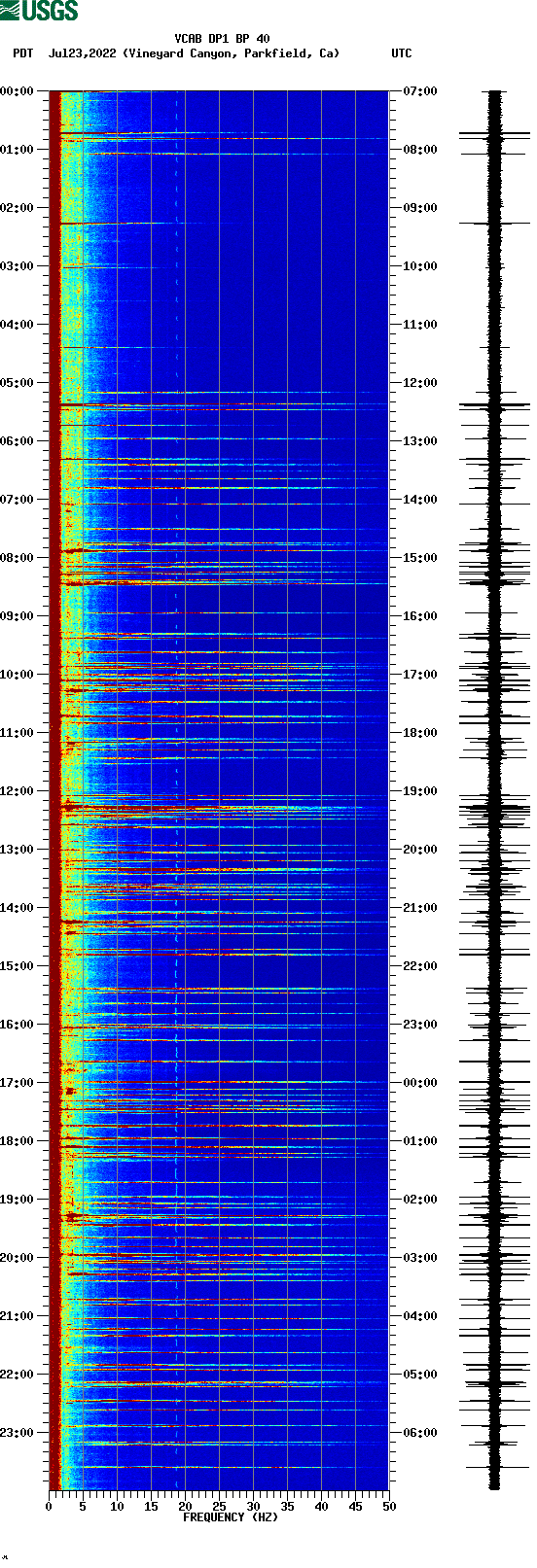
Task: Click the '22:00' UTC time label
Action: pos(420,966)
